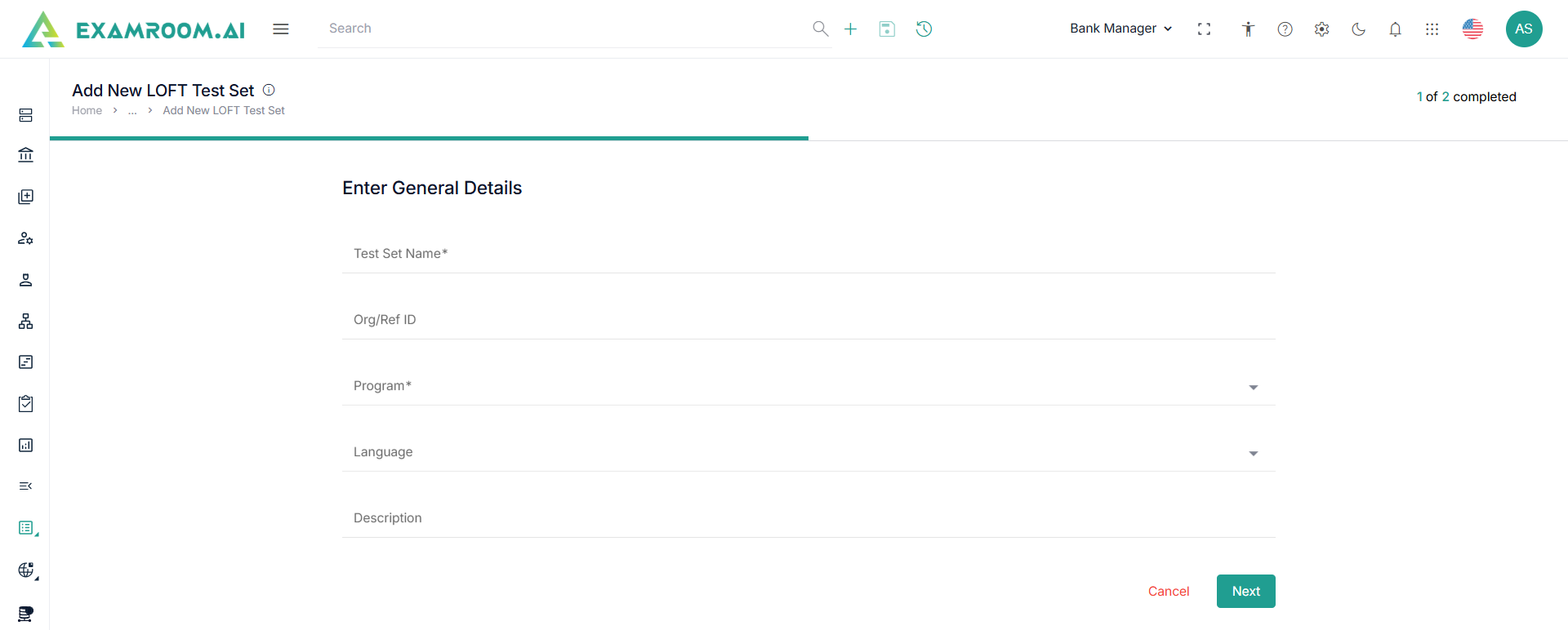1568x630 pixels.
Task: Open the person badge sidebar icon
Action: pyautogui.click(x=26, y=280)
